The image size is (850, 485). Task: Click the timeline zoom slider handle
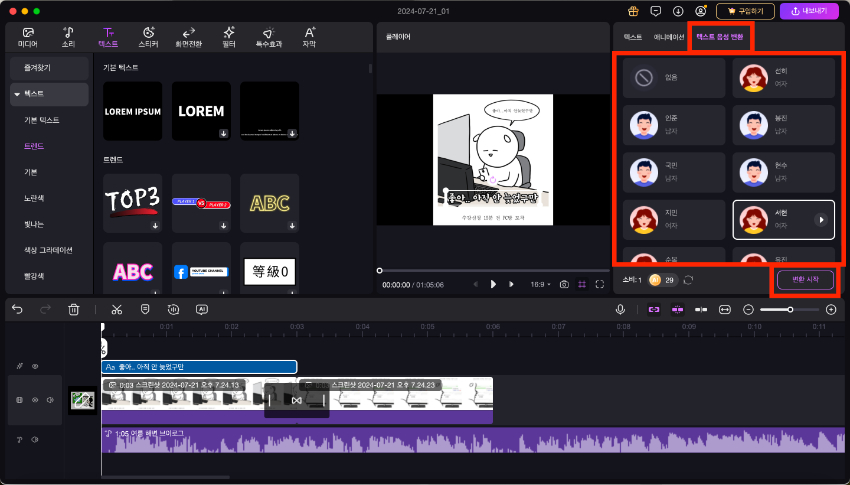(x=790, y=310)
